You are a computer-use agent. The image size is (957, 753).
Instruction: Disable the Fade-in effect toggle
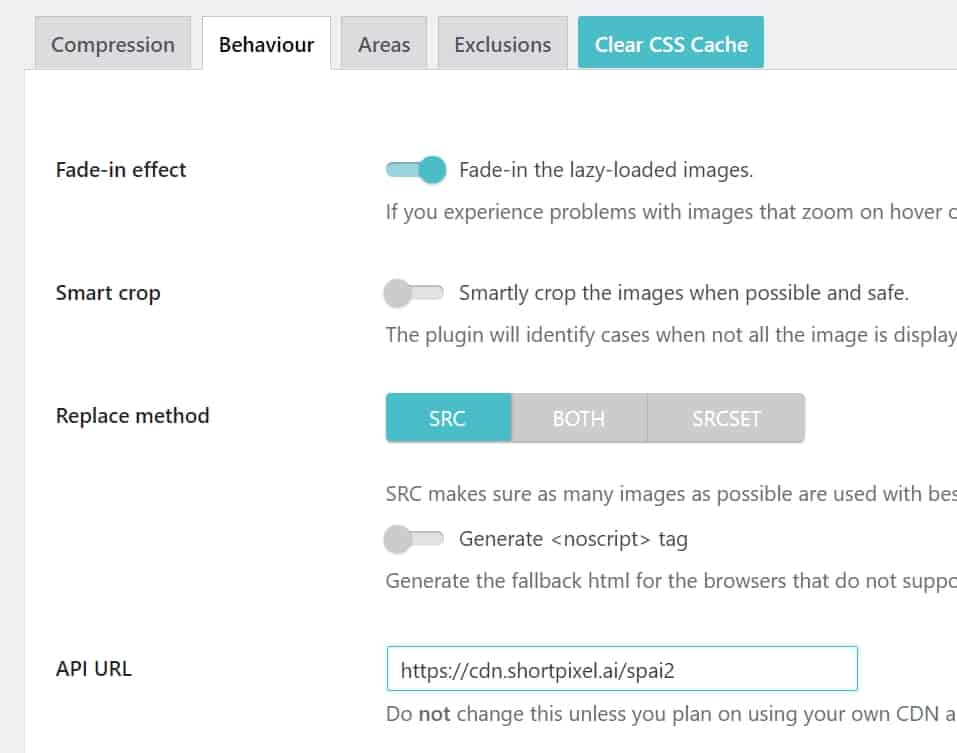(416, 170)
